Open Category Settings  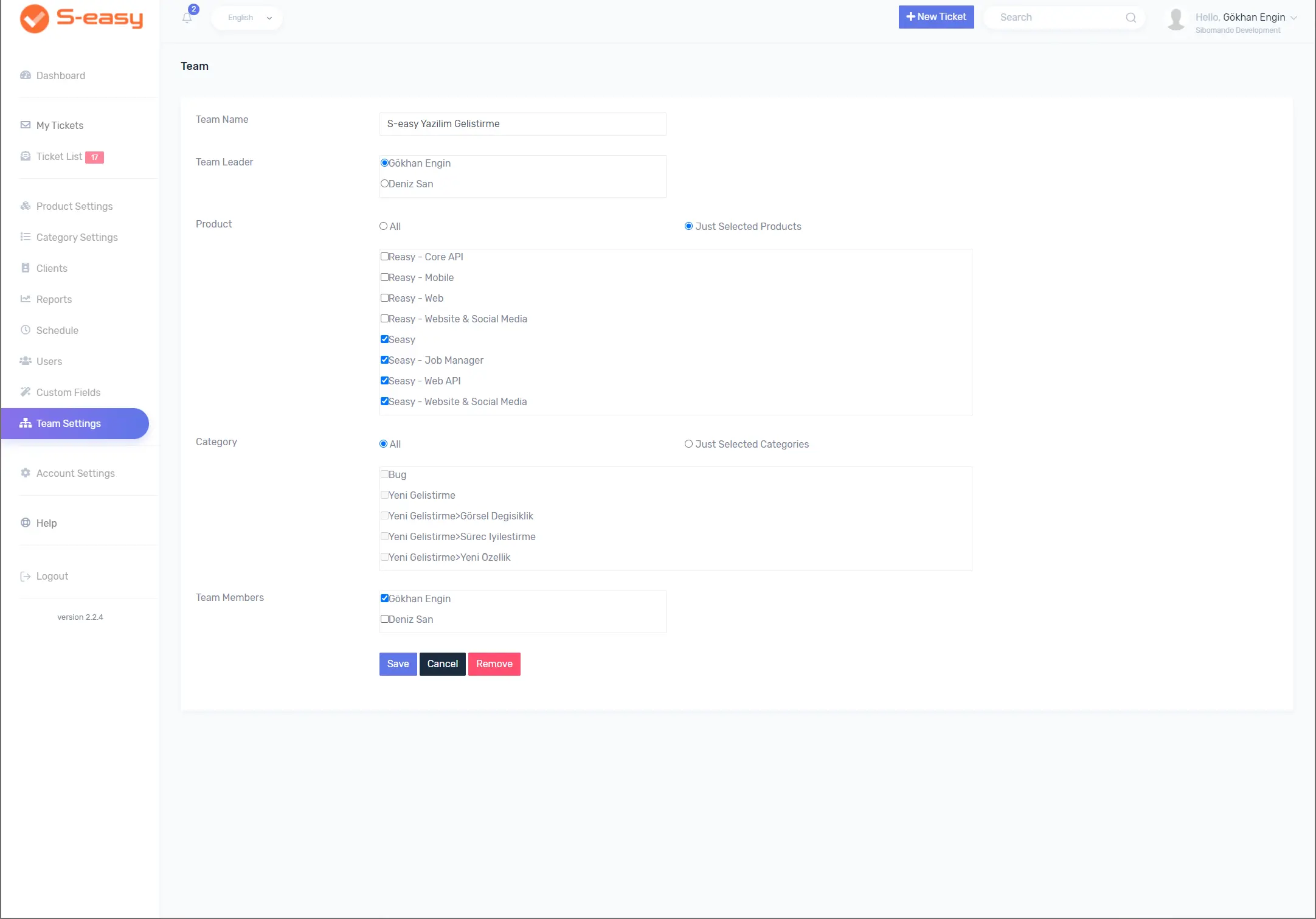coord(77,237)
